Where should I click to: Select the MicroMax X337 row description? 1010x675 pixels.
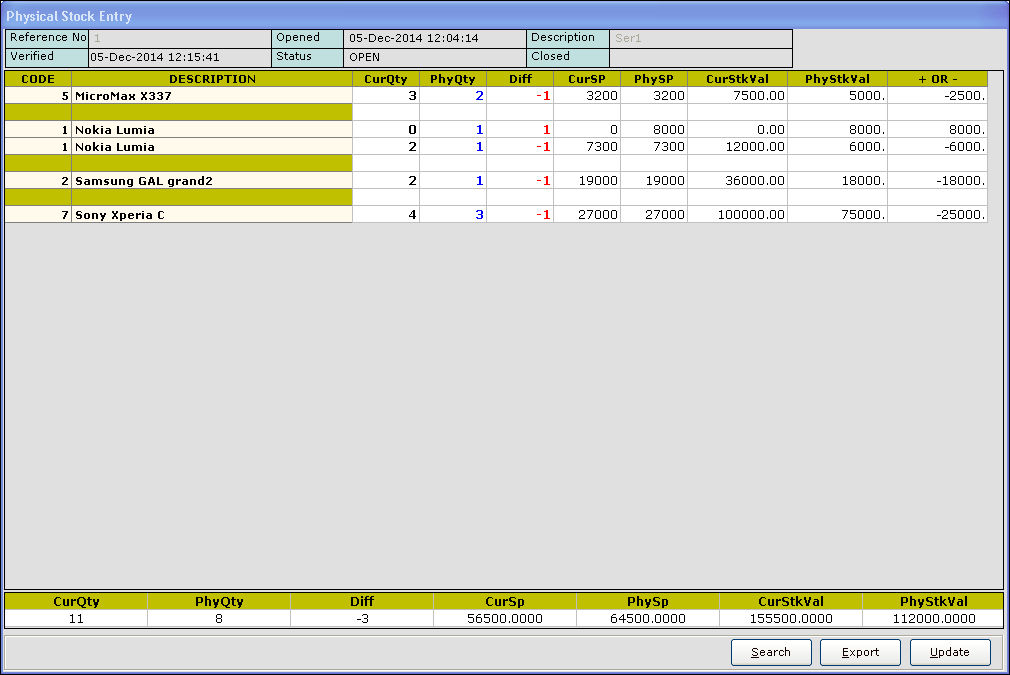[x=212, y=96]
